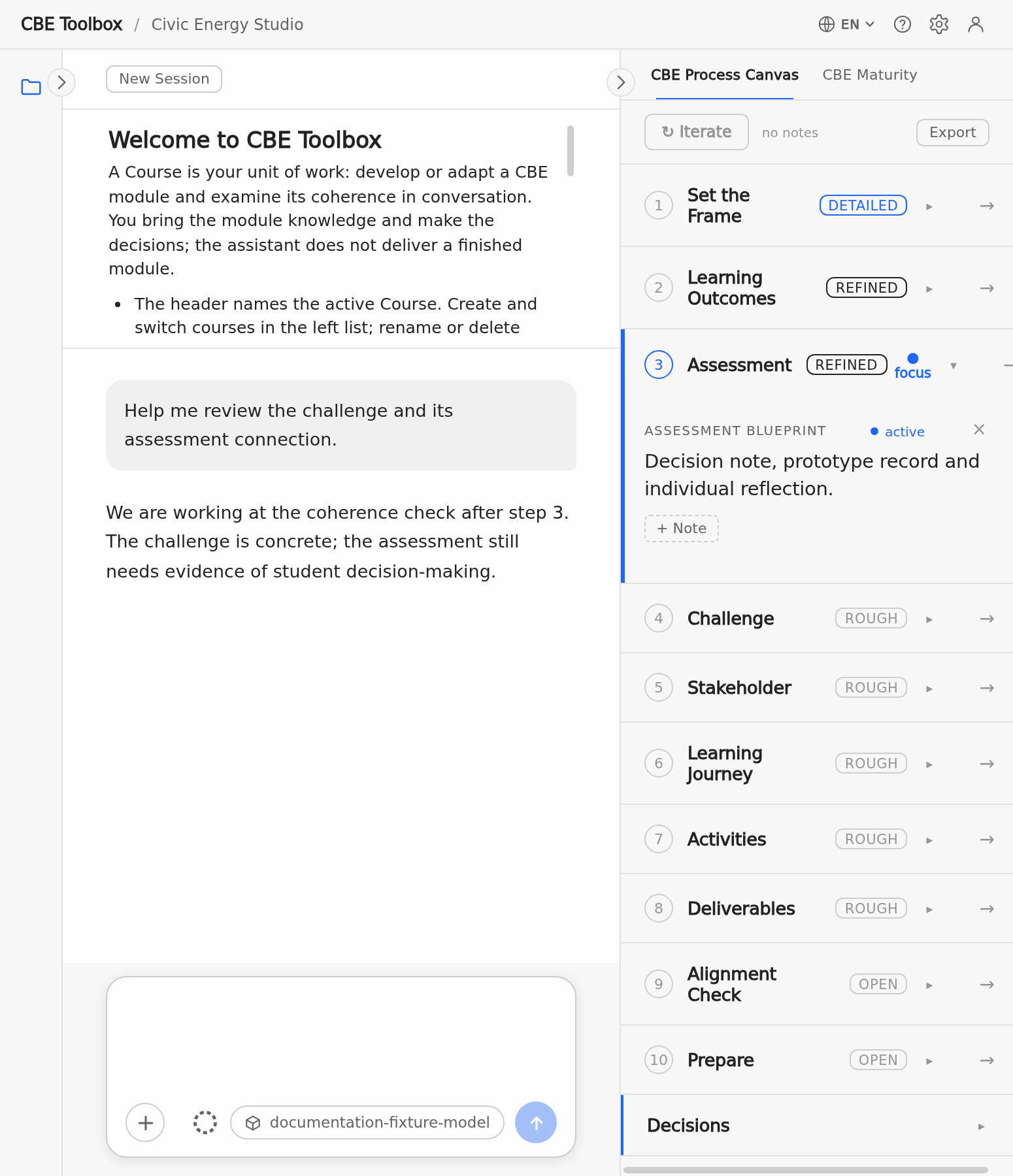Collapse the Assessment step triangle
This screenshot has height=1176, width=1013.
pyautogui.click(x=954, y=366)
